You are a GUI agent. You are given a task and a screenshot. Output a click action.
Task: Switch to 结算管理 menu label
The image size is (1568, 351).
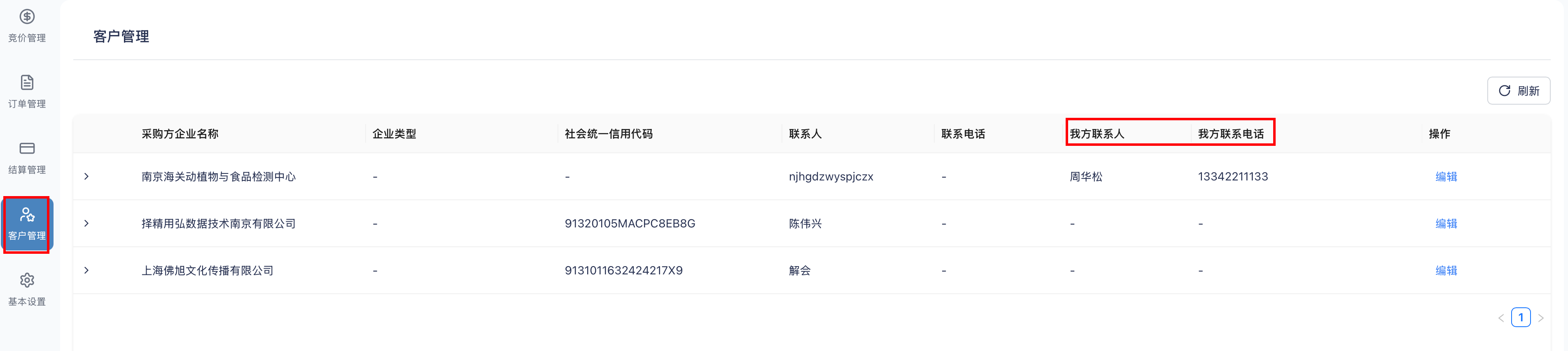(x=27, y=170)
